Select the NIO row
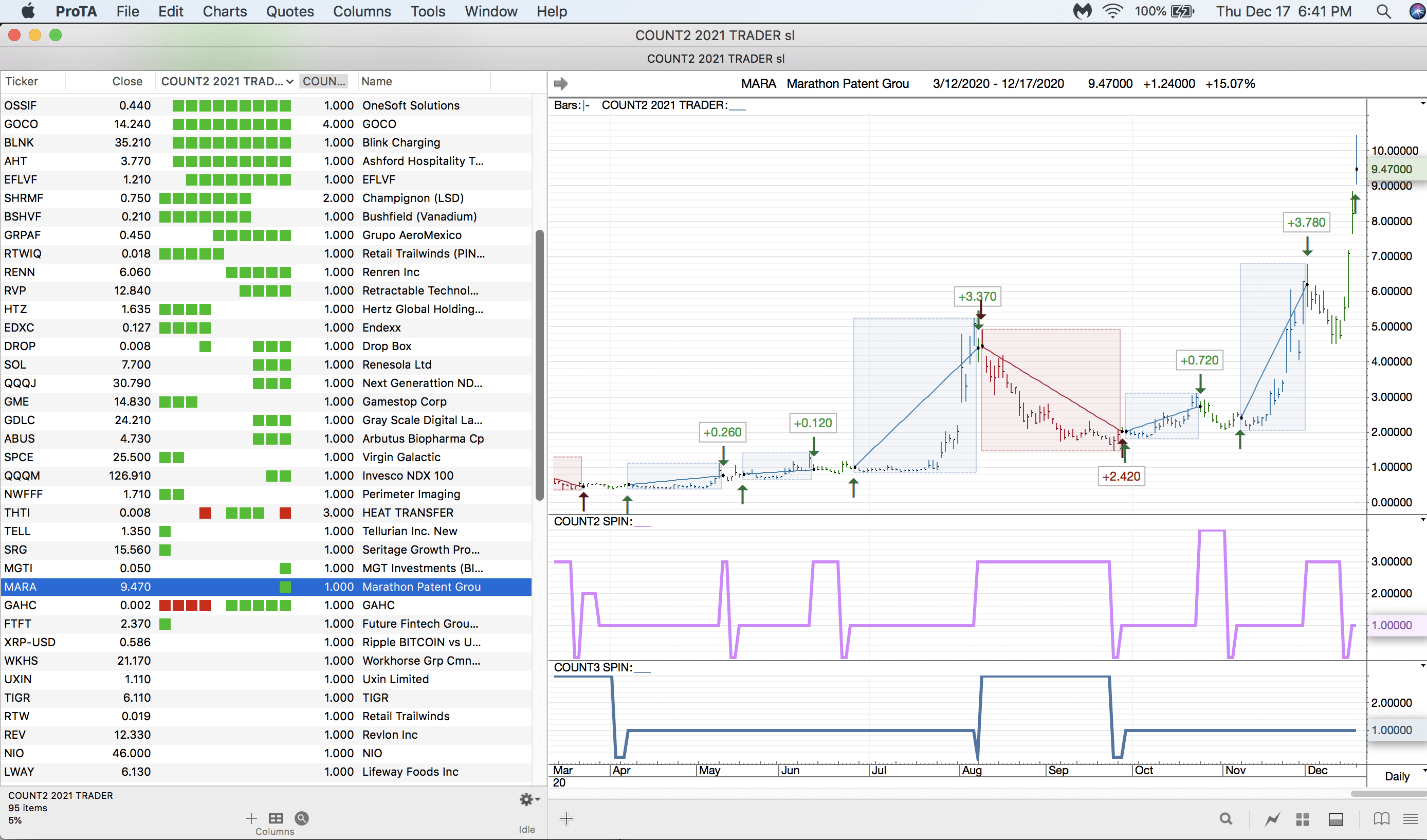Viewport: 1427px width, 840px height. click(x=266, y=753)
